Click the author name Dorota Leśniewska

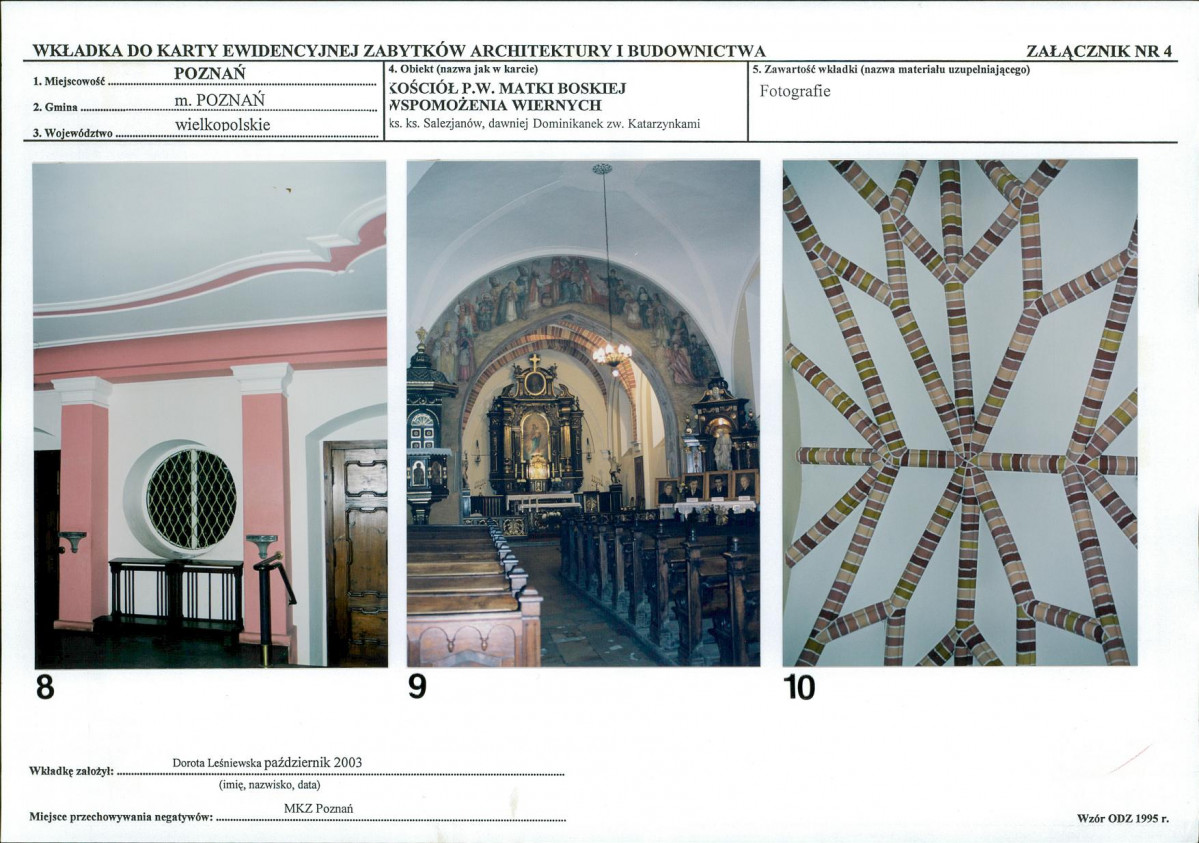217,762
